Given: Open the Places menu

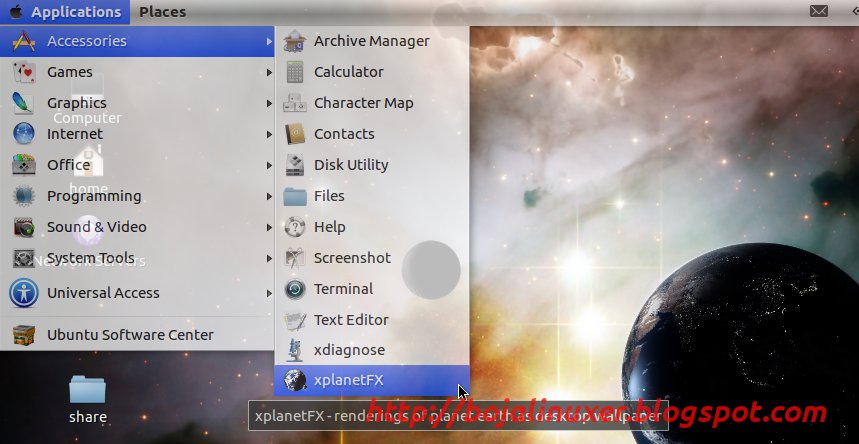Looking at the screenshot, I should click(162, 12).
